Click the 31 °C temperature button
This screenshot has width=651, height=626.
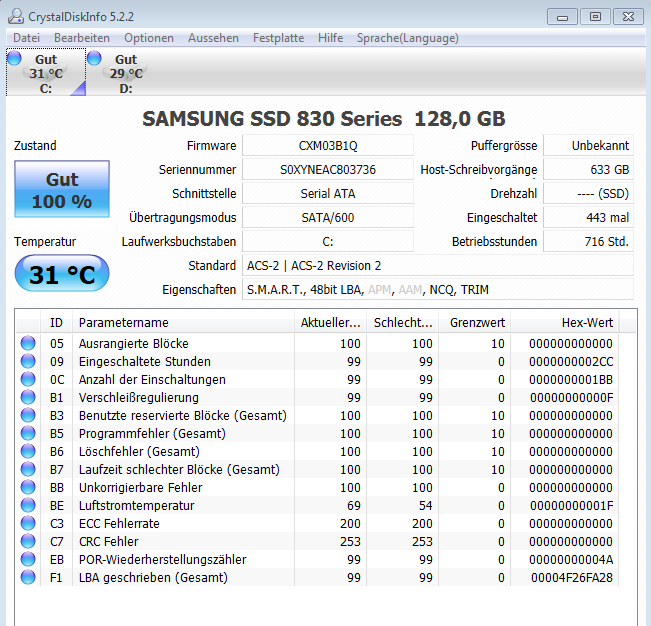pyautogui.click(x=62, y=274)
